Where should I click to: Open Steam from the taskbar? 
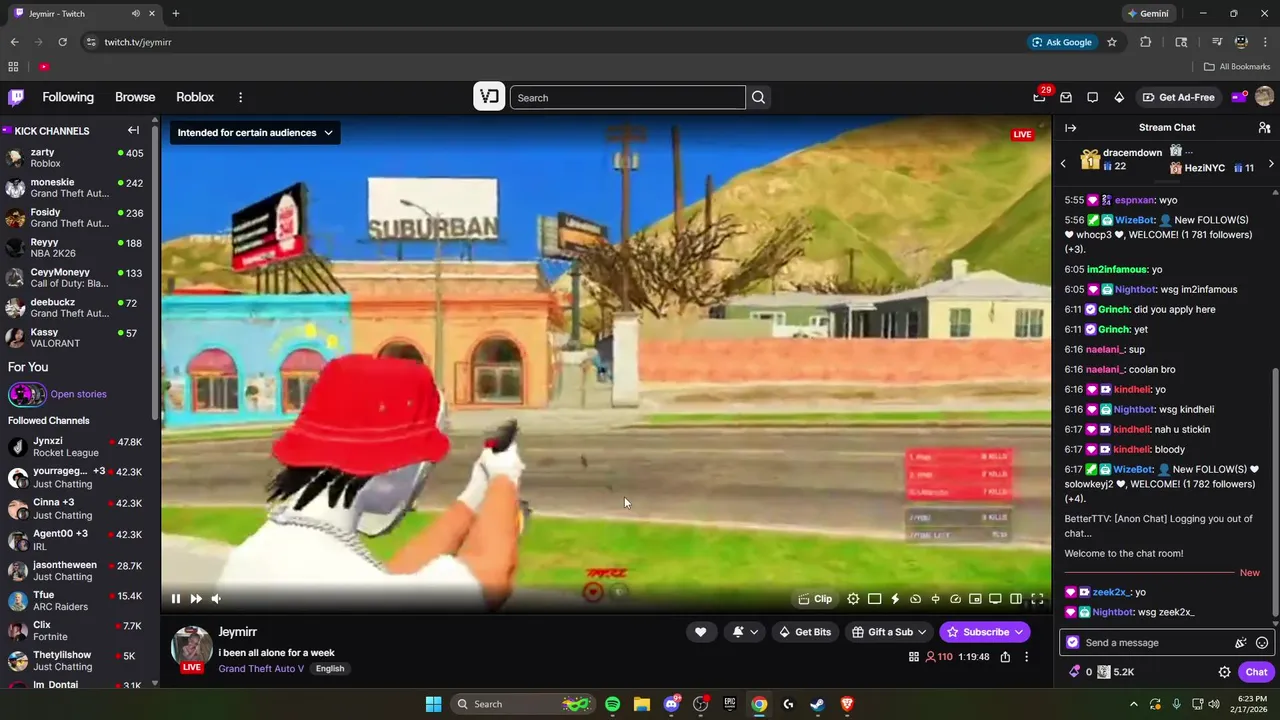point(817,704)
